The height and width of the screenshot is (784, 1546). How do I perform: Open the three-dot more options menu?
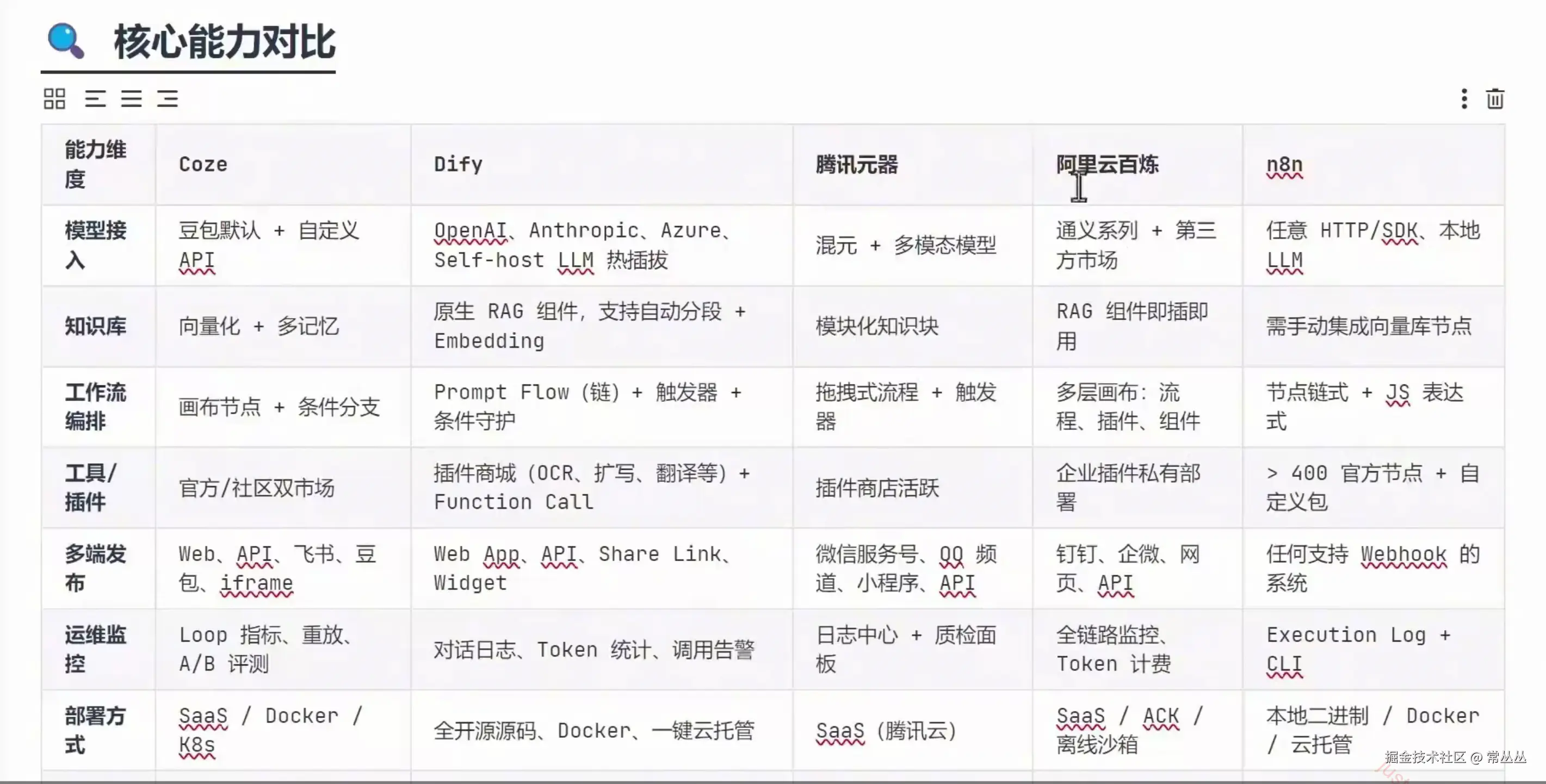tap(1464, 99)
